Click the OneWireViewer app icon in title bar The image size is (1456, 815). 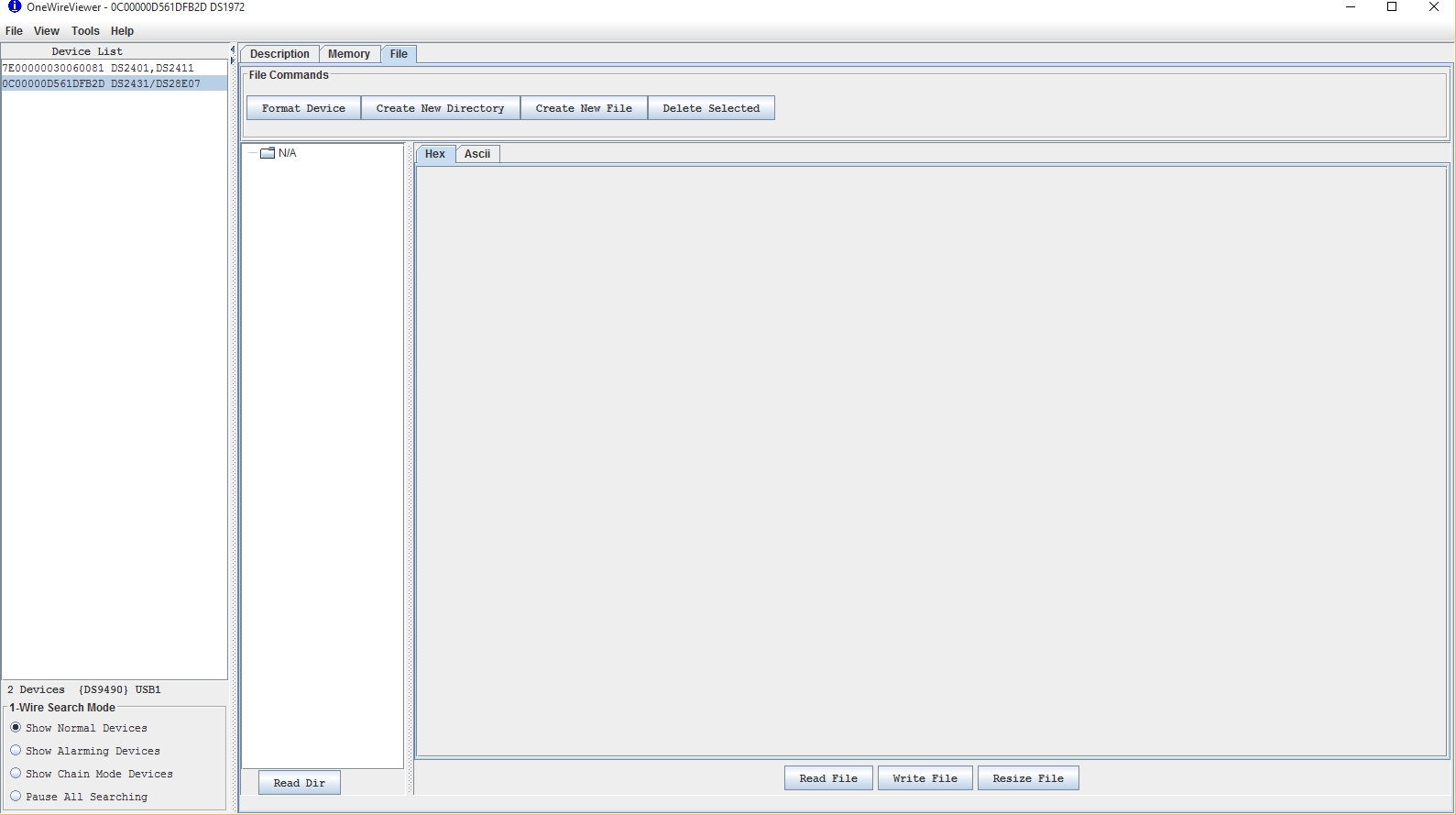[x=14, y=7]
